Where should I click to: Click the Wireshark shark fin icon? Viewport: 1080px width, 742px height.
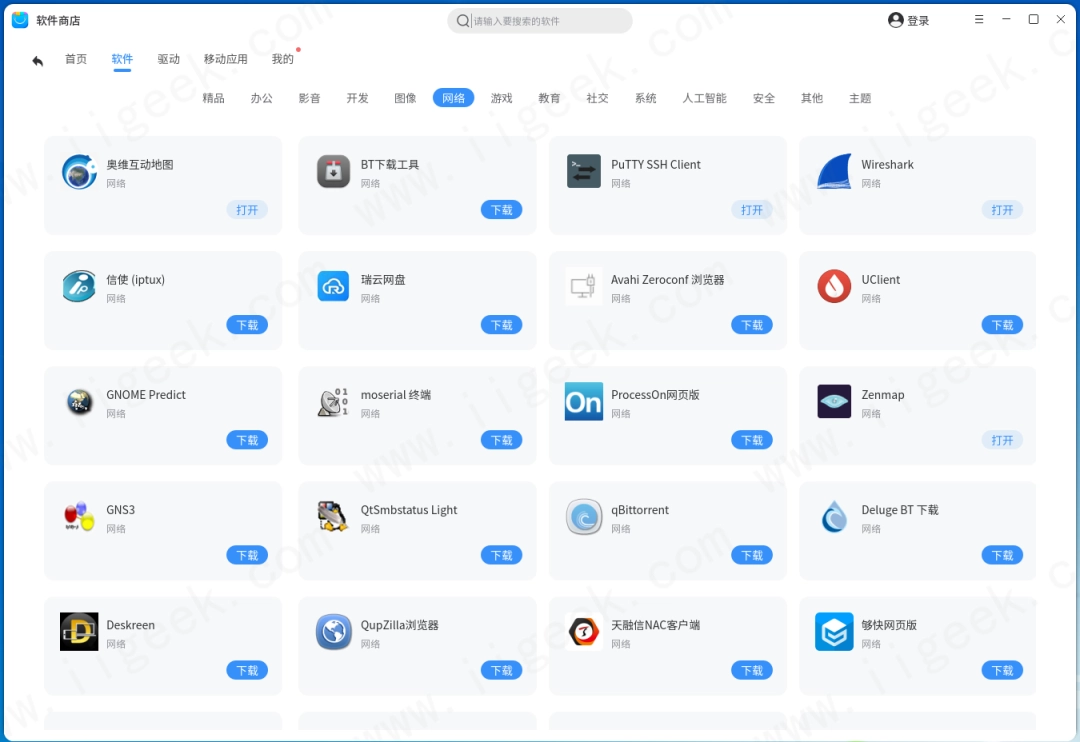833,172
